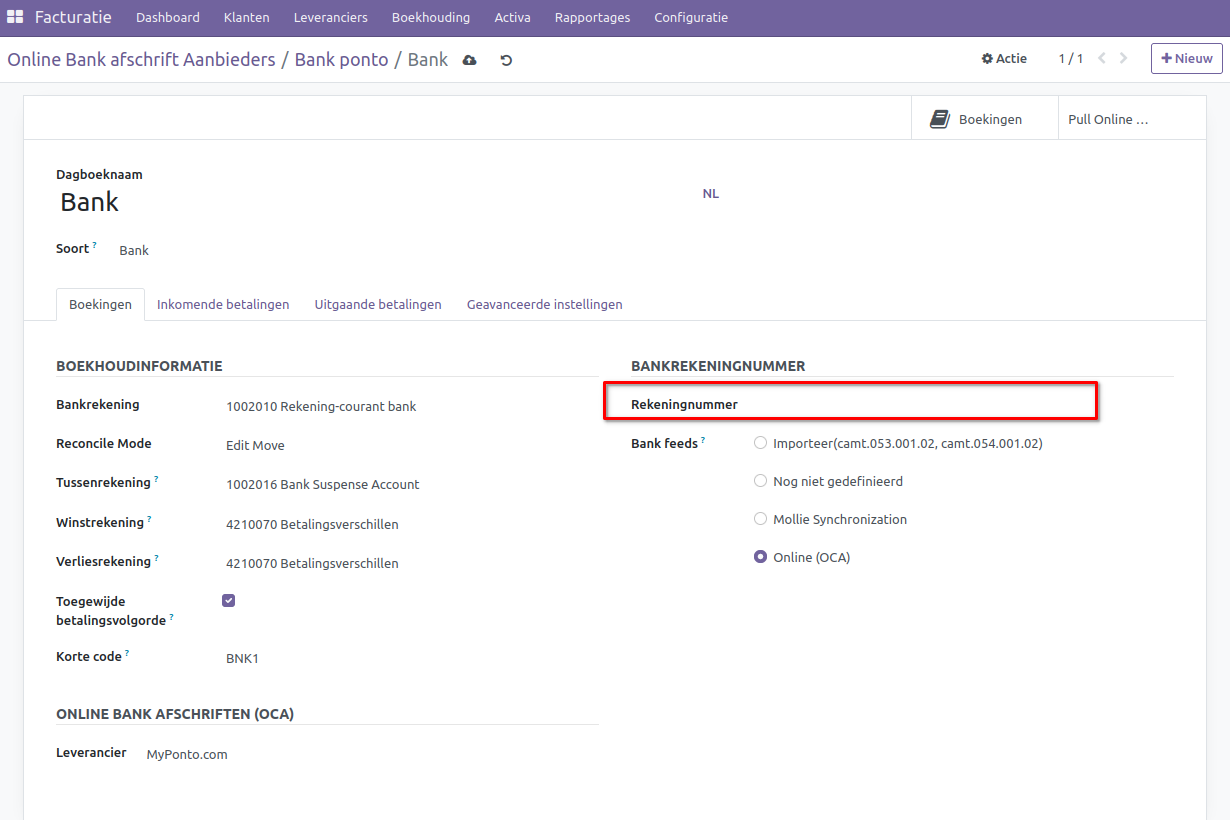Show tooltip for Tussenrekening help mark
The image size is (1230, 820).
tap(156, 480)
